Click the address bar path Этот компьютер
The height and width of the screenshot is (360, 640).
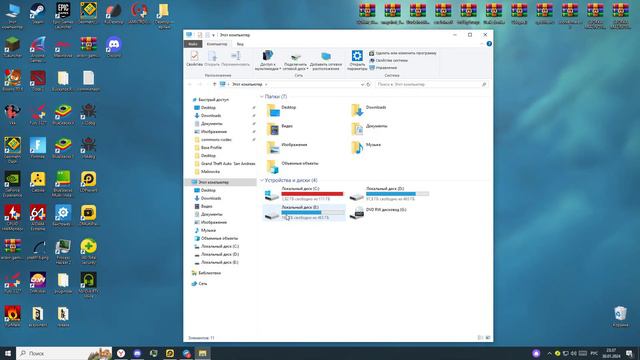click(247, 84)
